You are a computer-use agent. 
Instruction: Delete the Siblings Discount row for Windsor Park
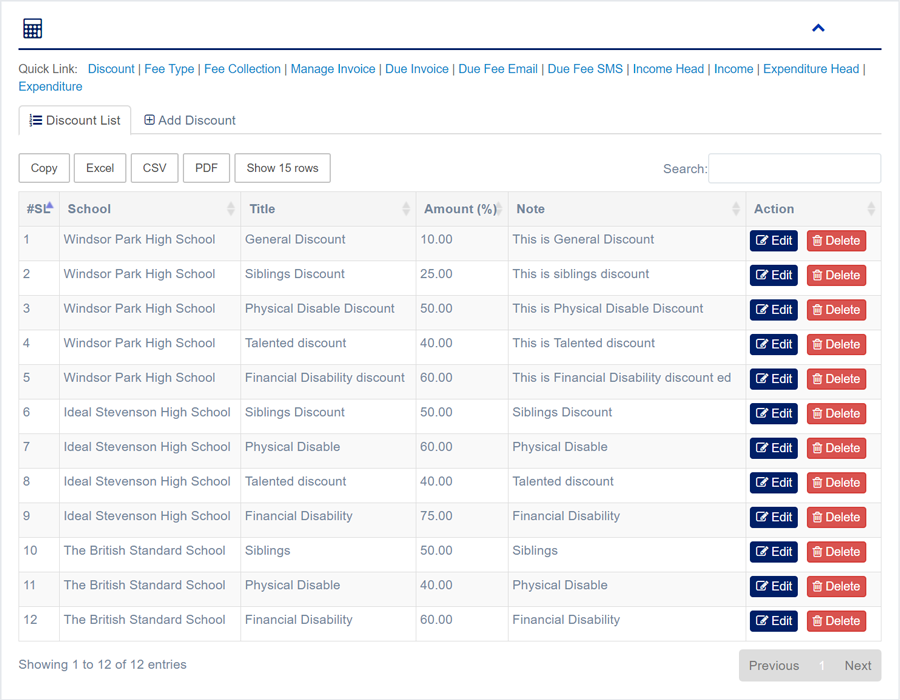836,275
